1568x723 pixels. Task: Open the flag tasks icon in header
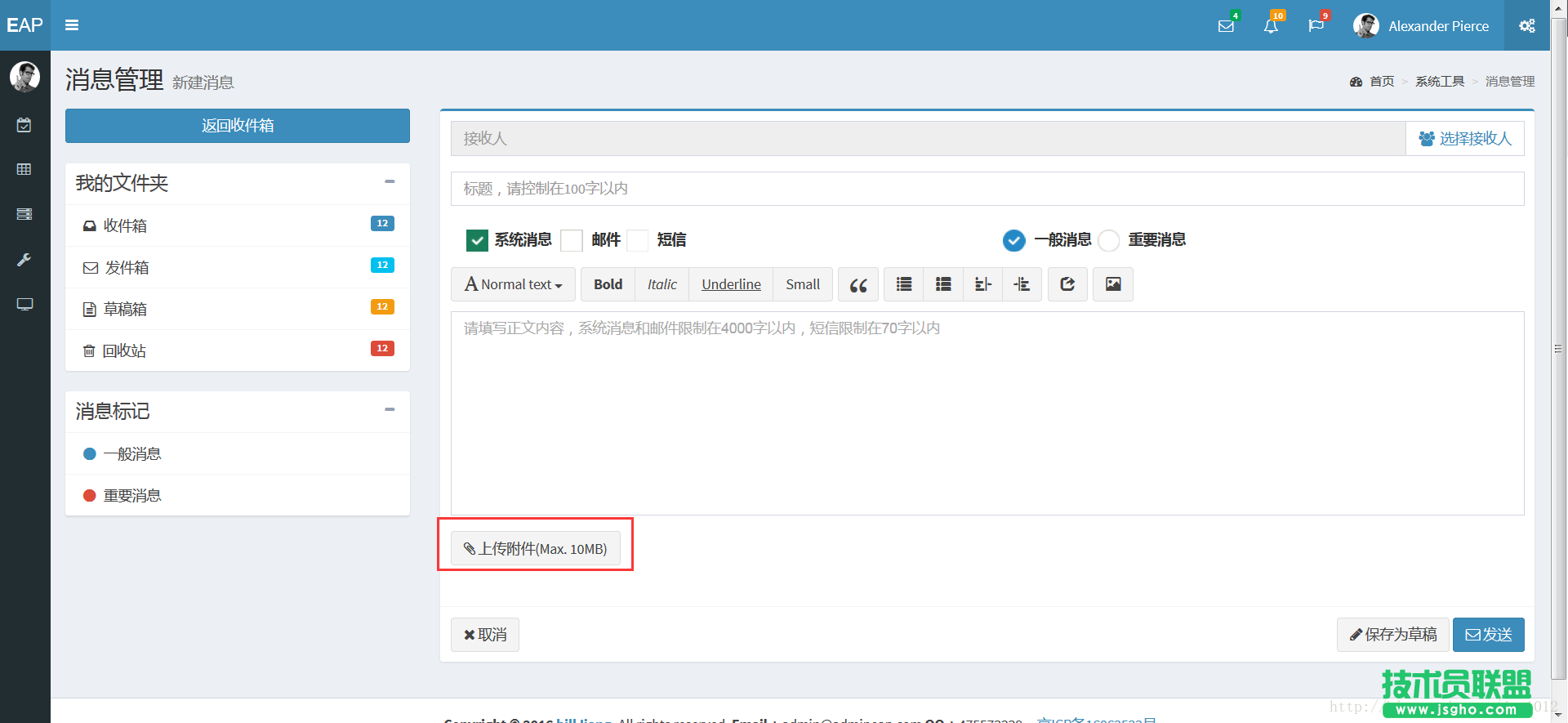[1316, 26]
